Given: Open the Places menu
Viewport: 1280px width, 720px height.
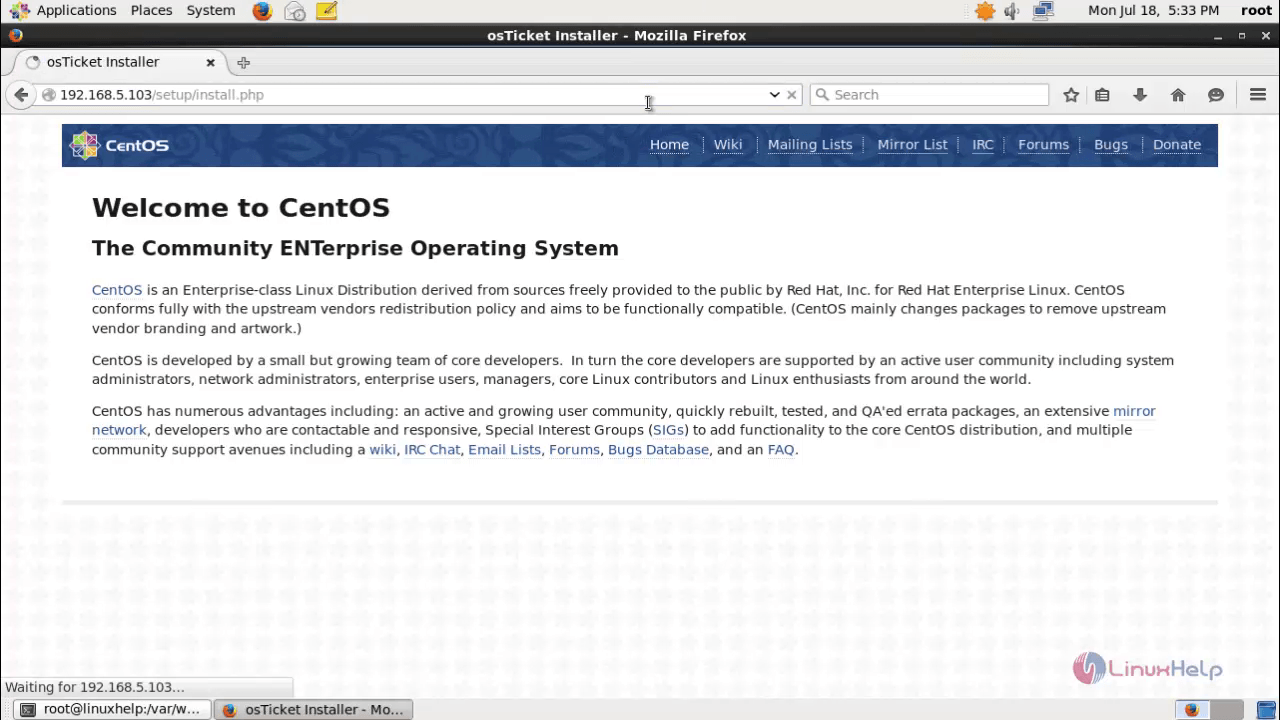Looking at the screenshot, I should point(151,10).
